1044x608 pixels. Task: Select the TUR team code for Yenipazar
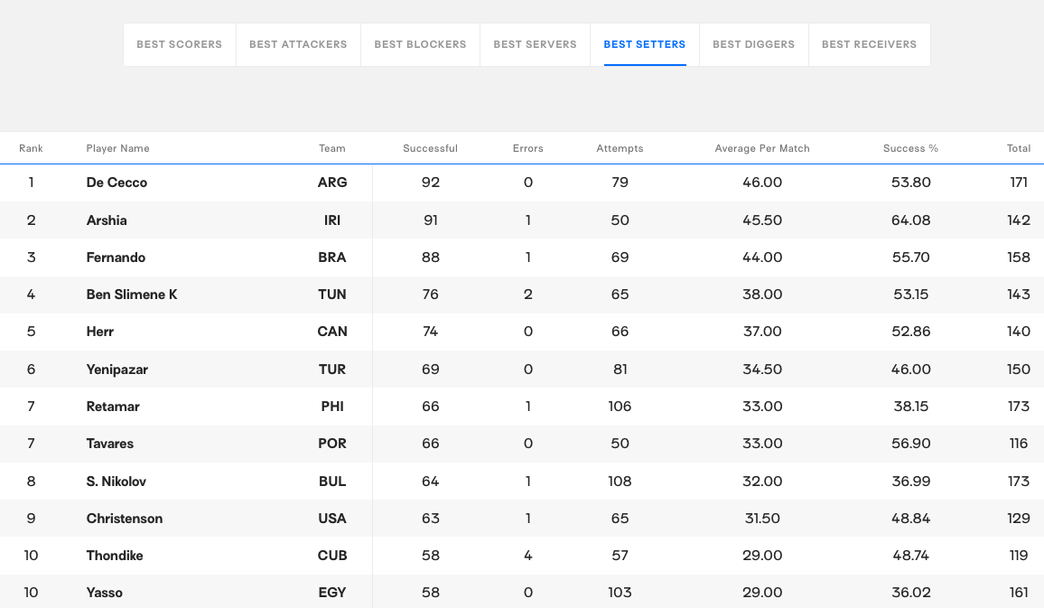[332, 370]
